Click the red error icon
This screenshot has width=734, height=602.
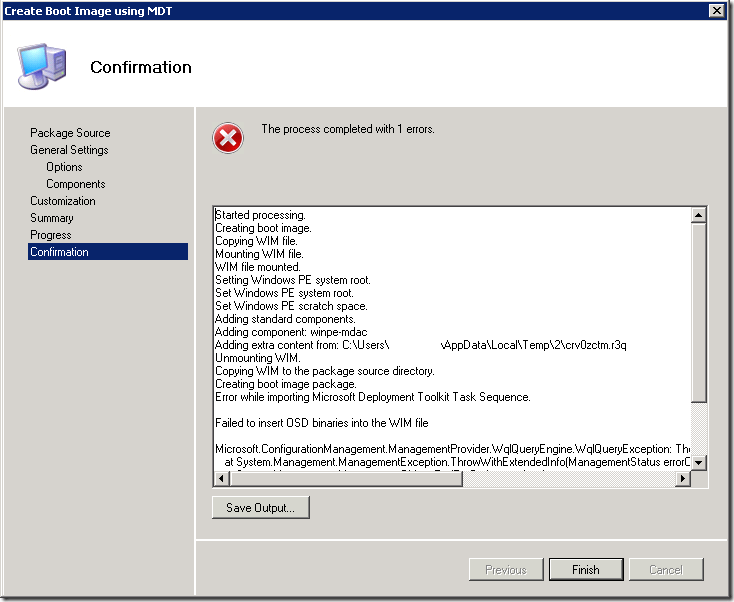(228, 138)
